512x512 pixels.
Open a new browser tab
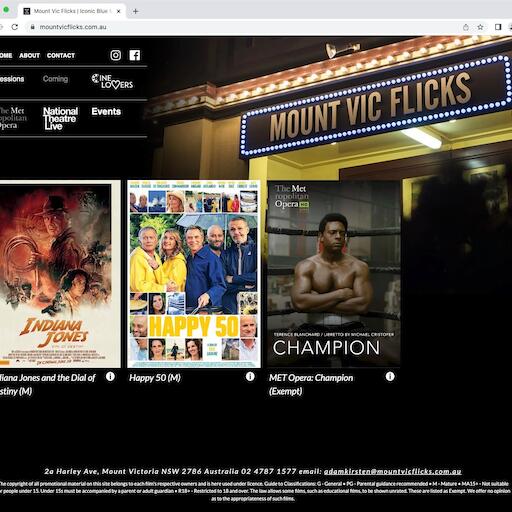(x=135, y=11)
